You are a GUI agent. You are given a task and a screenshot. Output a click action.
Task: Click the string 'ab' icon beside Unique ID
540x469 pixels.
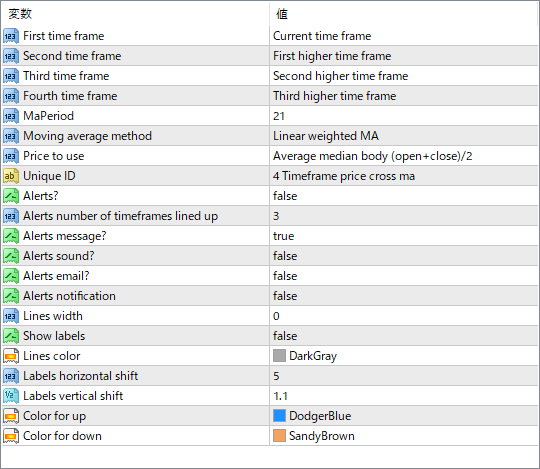point(11,176)
